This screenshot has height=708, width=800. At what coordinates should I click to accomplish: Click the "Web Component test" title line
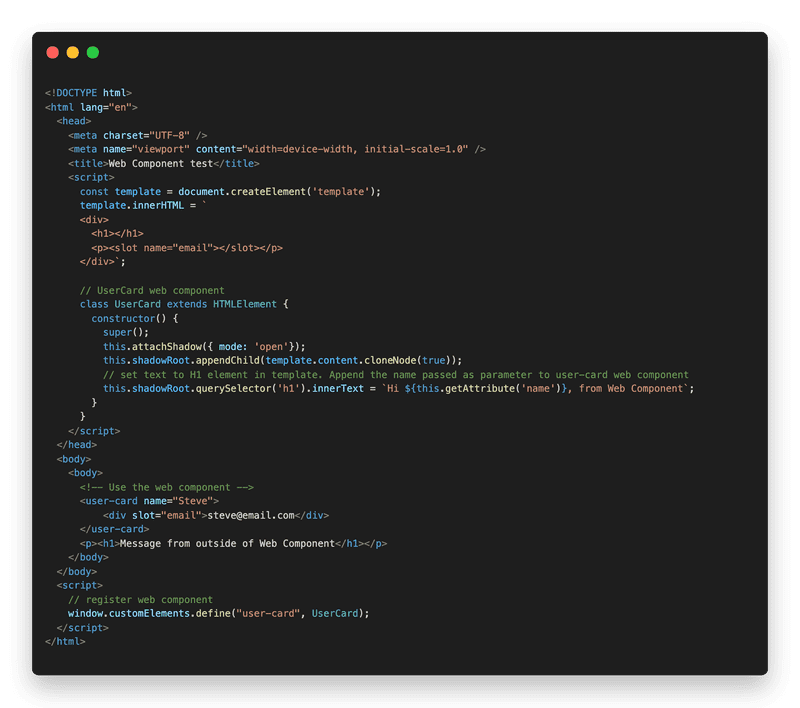pyautogui.click(x=164, y=163)
